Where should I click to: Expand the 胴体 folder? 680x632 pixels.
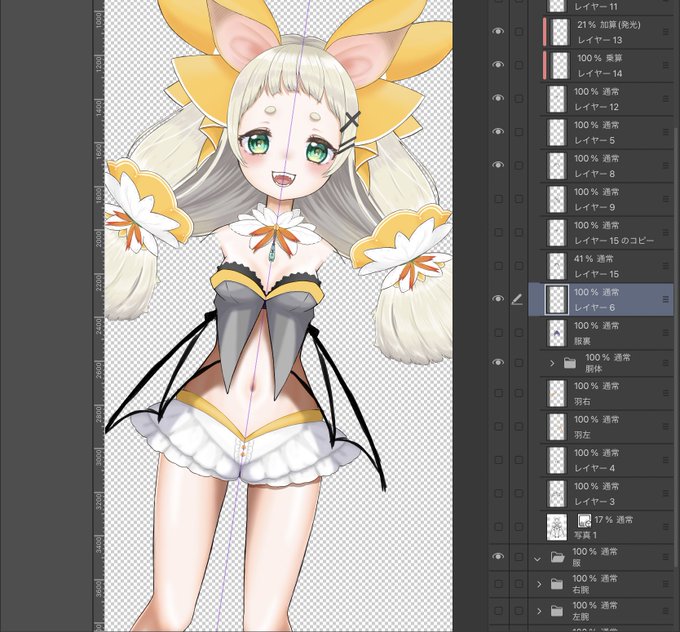click(x=552, y=363)
